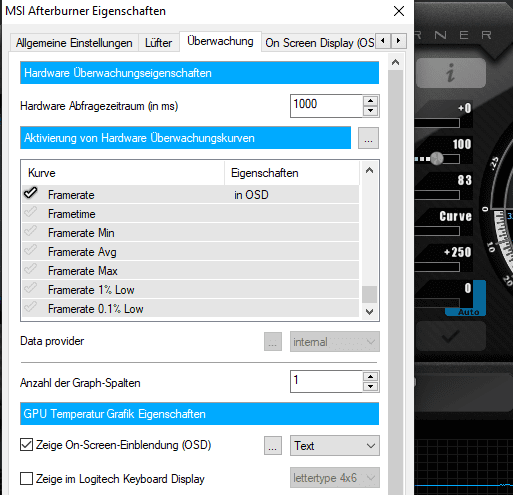Click the ellipsis button next to Data provider
This screenshot has height=495, width=513.
click(x=273, y=342)
